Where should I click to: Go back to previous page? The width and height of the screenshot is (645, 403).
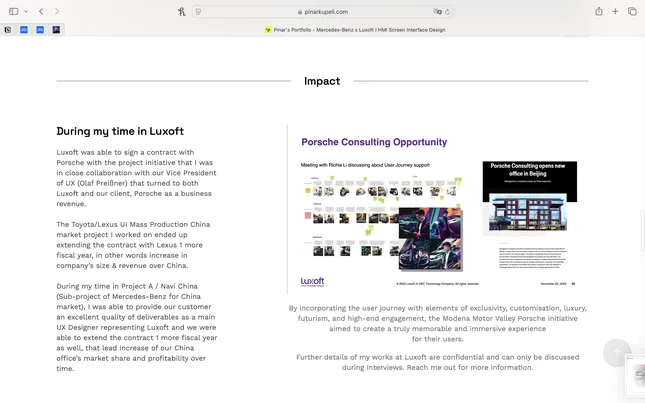pos(41,12)
